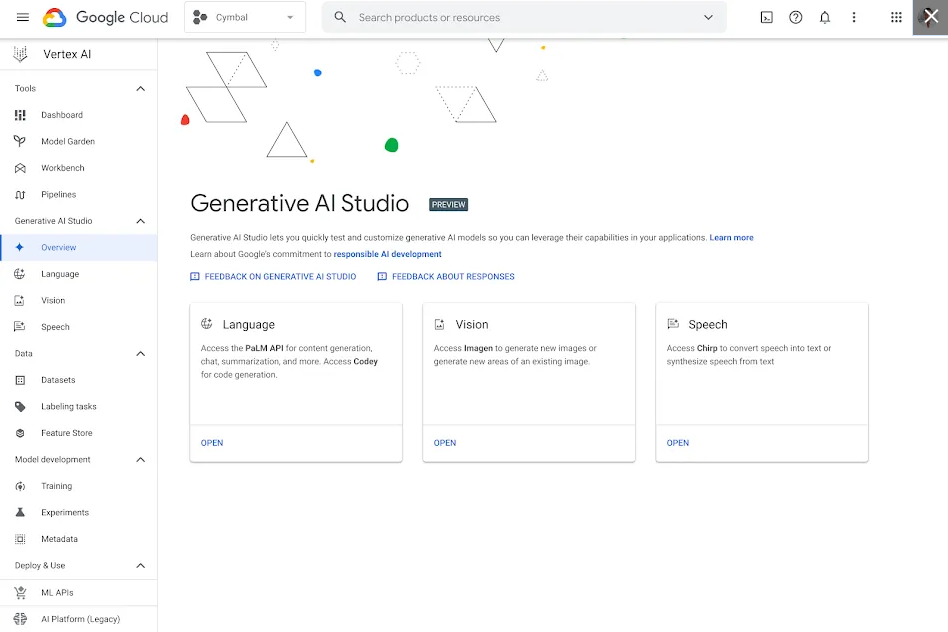Click the Language card globe icon

pyautogui.click(x=207, y=324)
